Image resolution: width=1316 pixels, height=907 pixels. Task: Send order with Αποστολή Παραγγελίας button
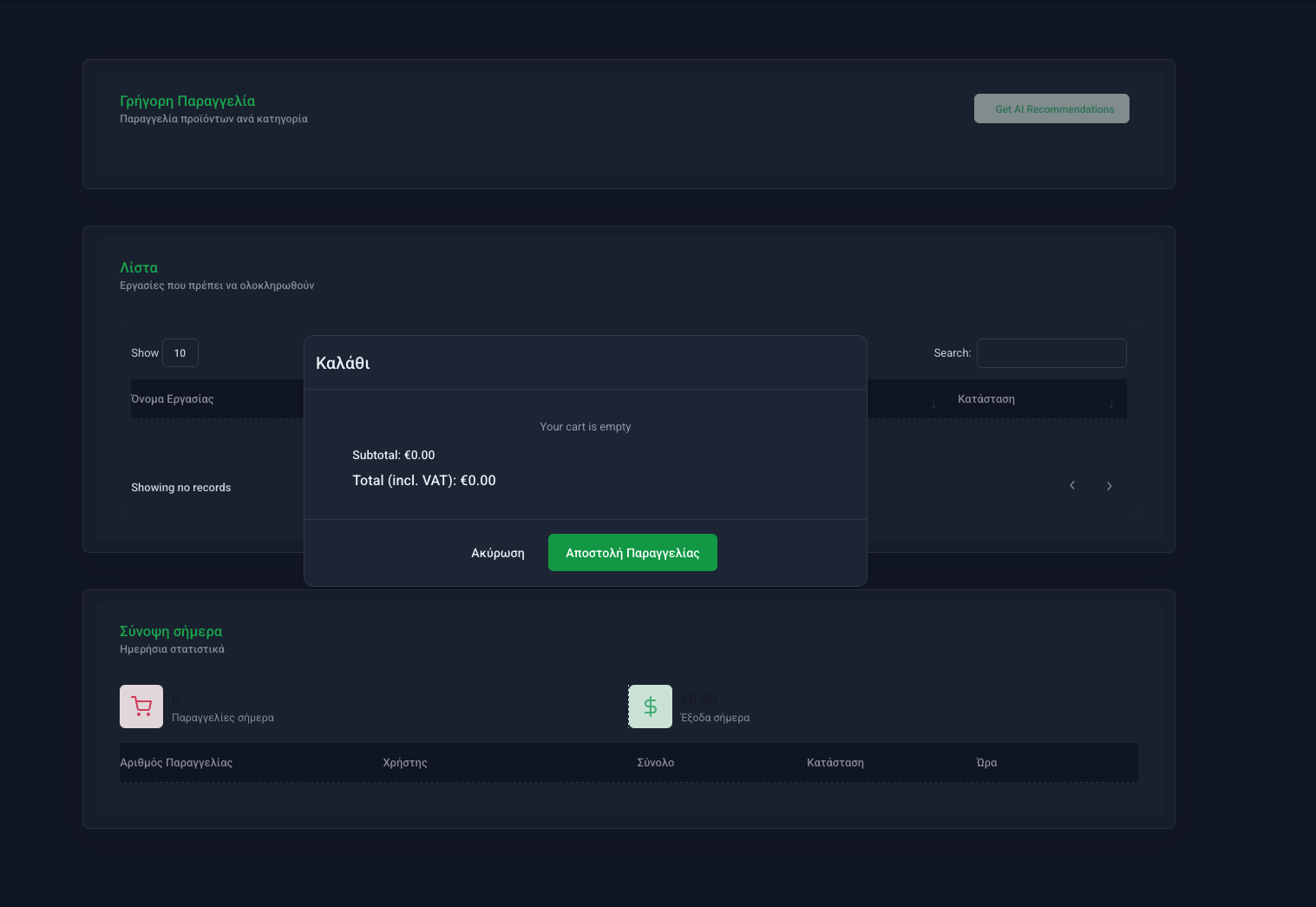pos(632,553)
